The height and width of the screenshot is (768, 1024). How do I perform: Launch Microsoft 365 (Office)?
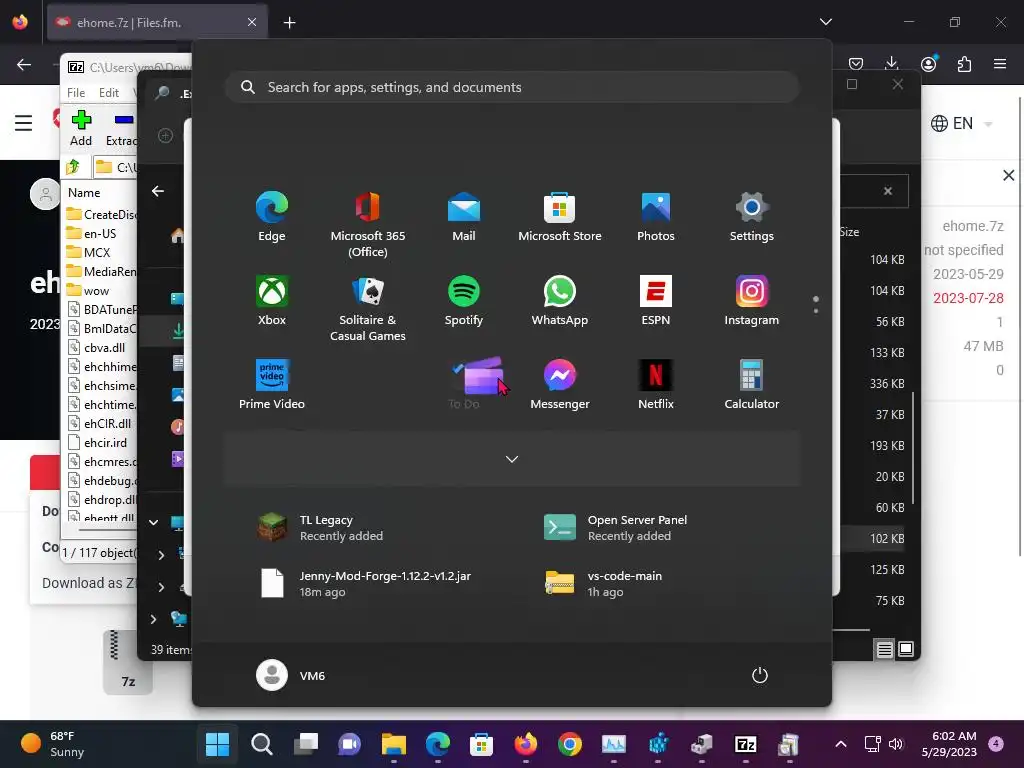(x=368, y=225)
